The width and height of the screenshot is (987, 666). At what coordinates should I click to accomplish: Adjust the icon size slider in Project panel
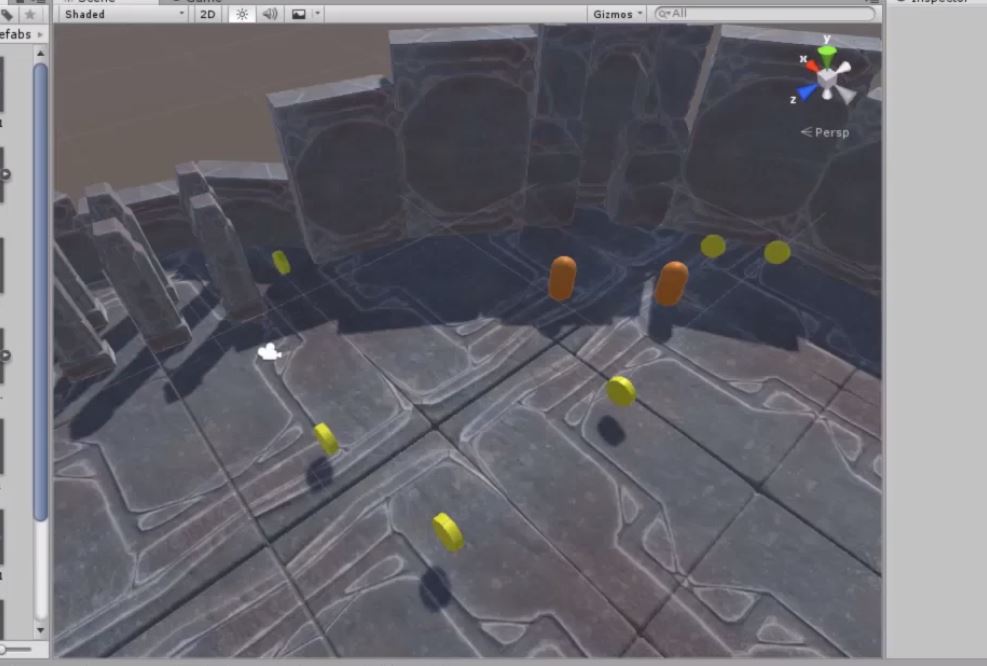pos(16,648)
